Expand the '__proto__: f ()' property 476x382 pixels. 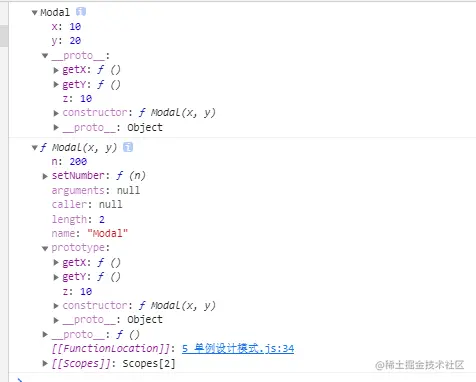(x=45, y=334)
